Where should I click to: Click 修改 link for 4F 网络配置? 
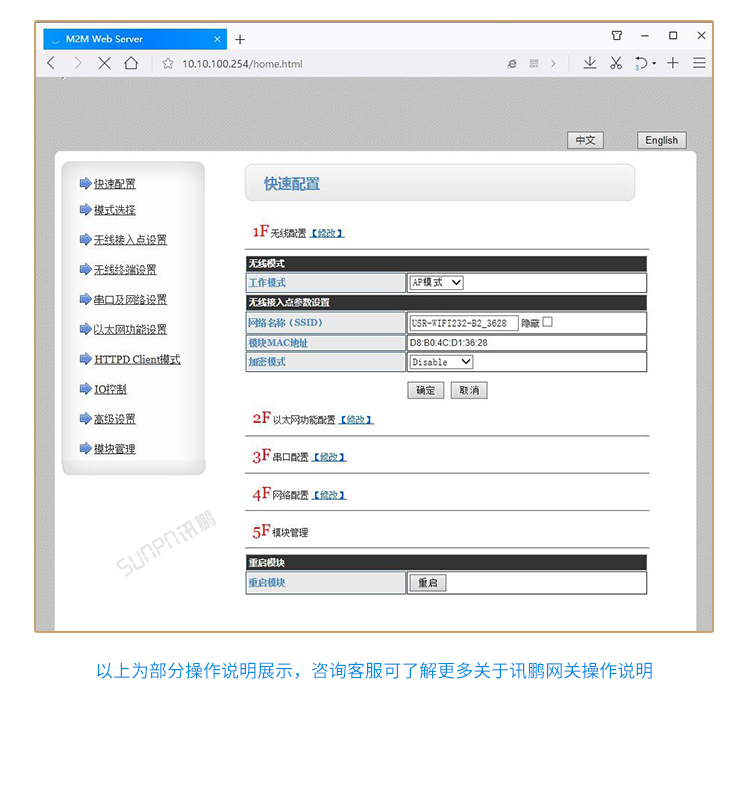click(x=329, y=495)
